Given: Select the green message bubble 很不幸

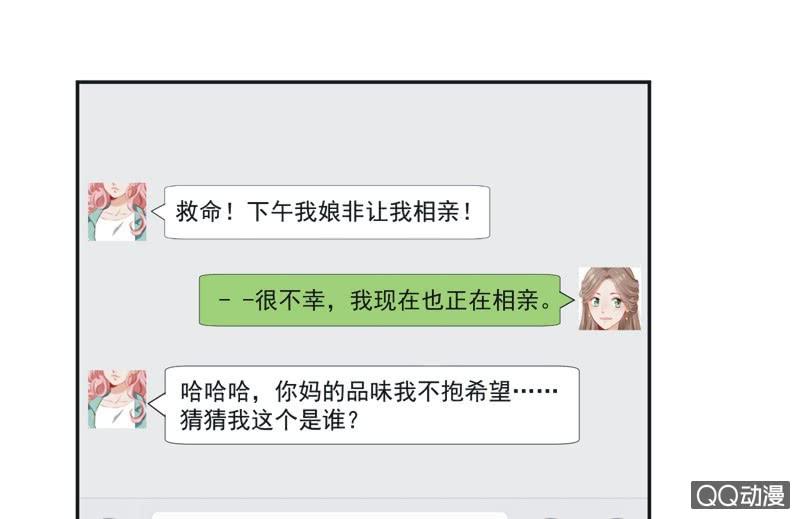Looking at the screenshot, I should coord(380,300).
